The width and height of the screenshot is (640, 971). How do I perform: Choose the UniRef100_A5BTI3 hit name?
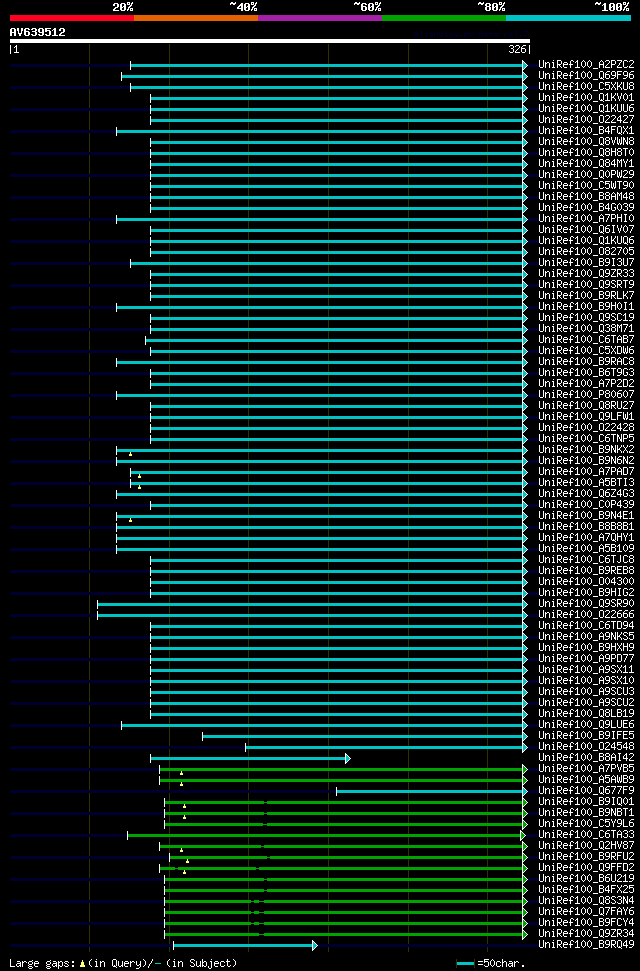[x=586, y=482]
